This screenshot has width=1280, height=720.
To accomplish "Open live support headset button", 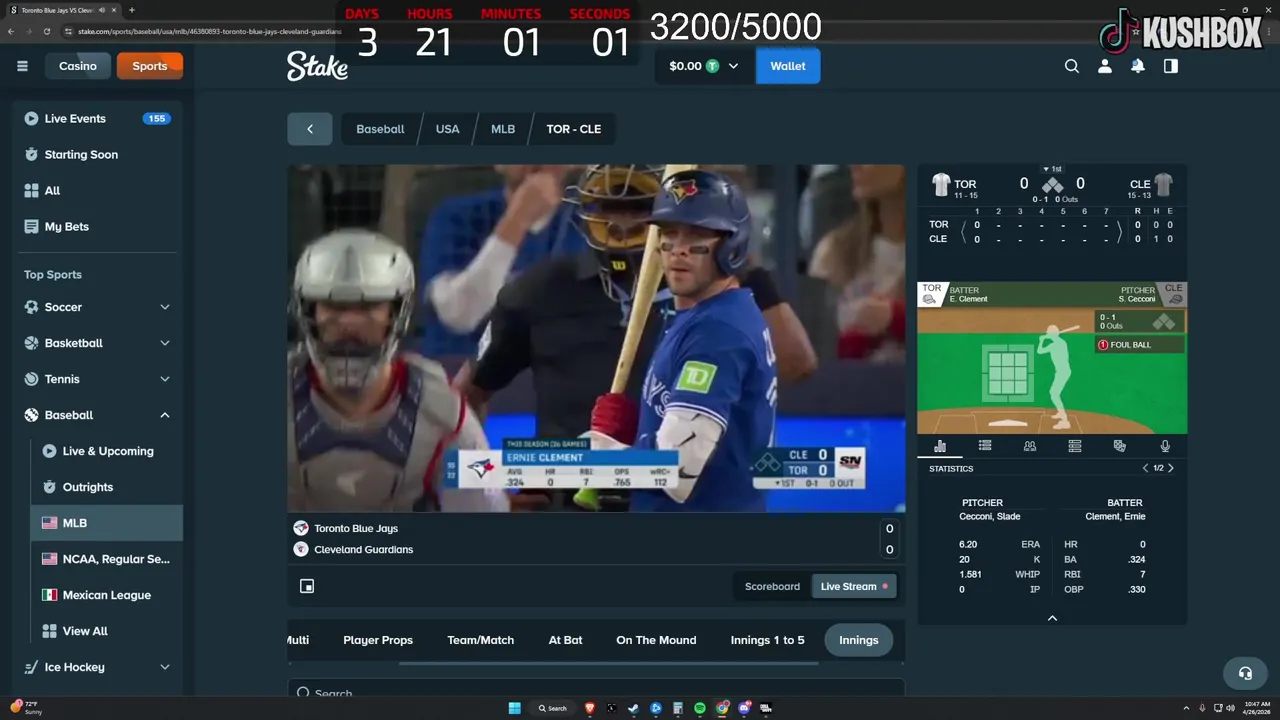I will coord(1245,673).
